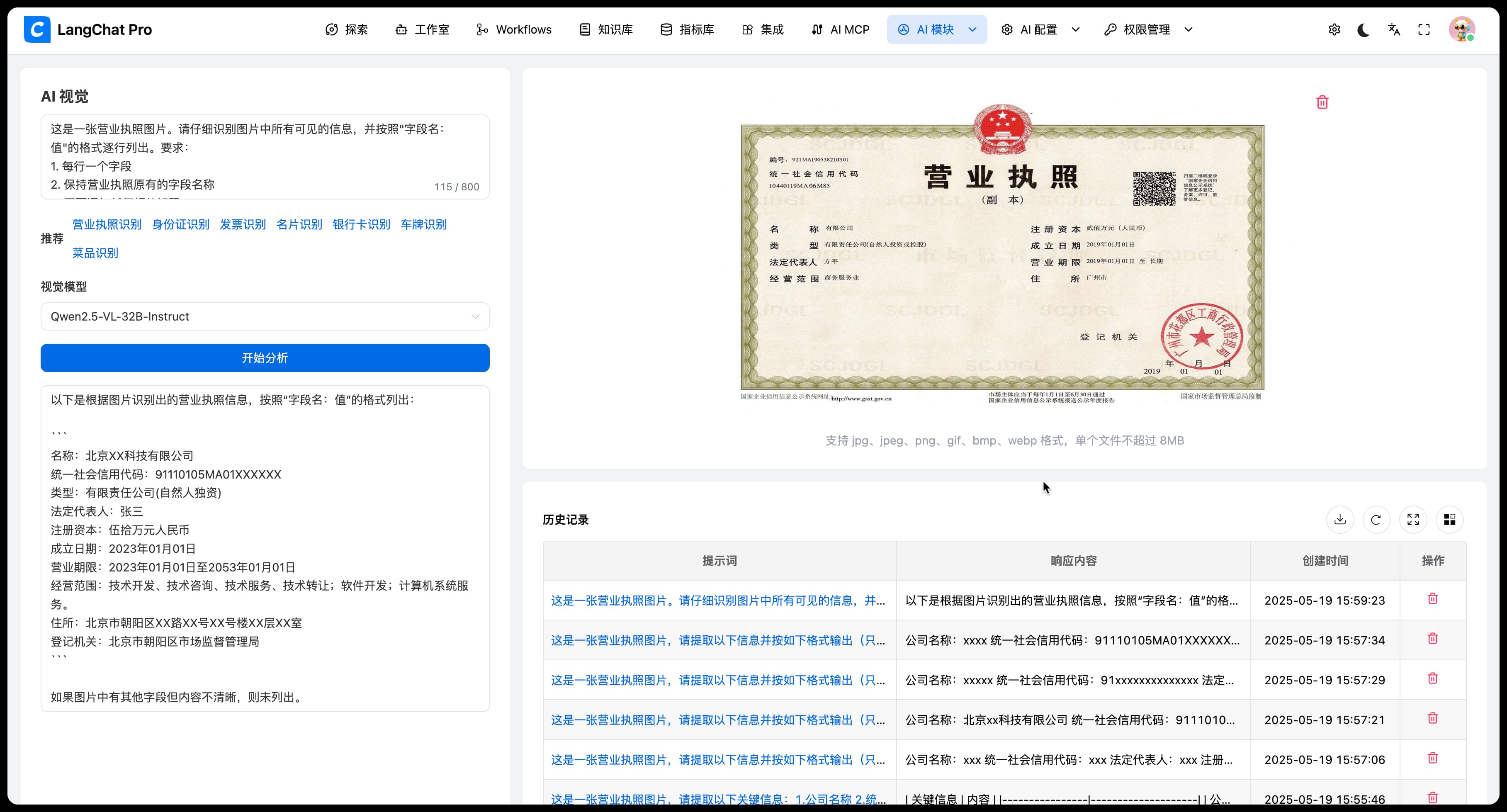The height and width of the screenshot is (812, 1507).
Task: Enter fullscreen mode via header icon
Action: (1424, 30)
